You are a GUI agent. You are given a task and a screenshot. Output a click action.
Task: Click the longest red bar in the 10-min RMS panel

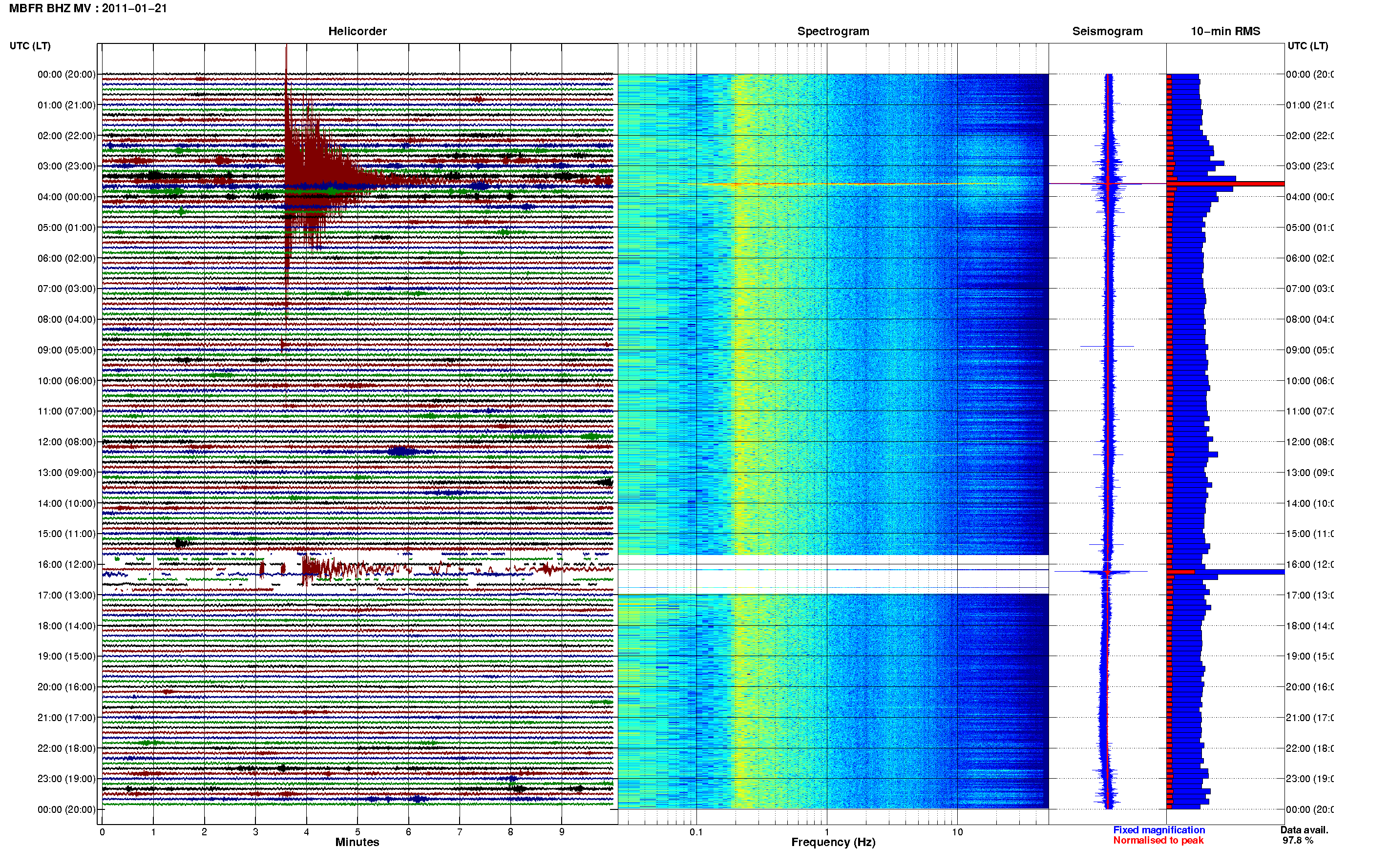(x=1225, y=184)
